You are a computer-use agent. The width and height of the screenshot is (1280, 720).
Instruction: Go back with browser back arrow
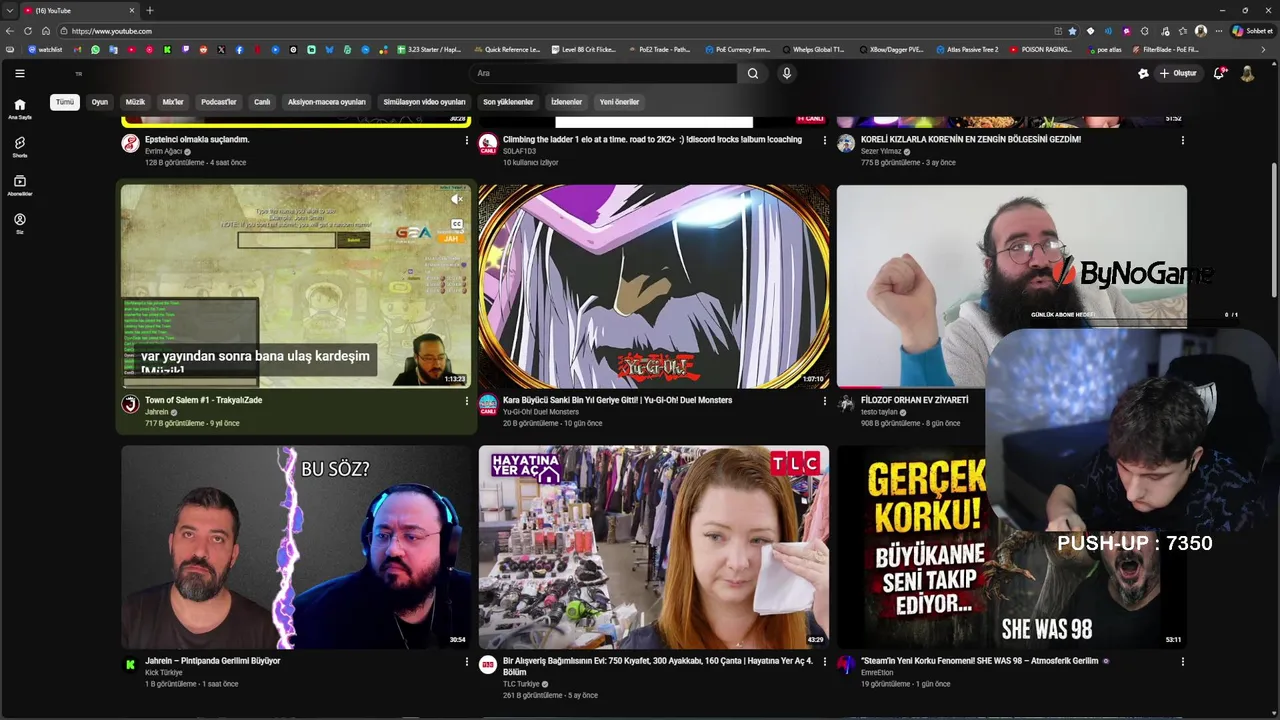[x=10, y=31]
